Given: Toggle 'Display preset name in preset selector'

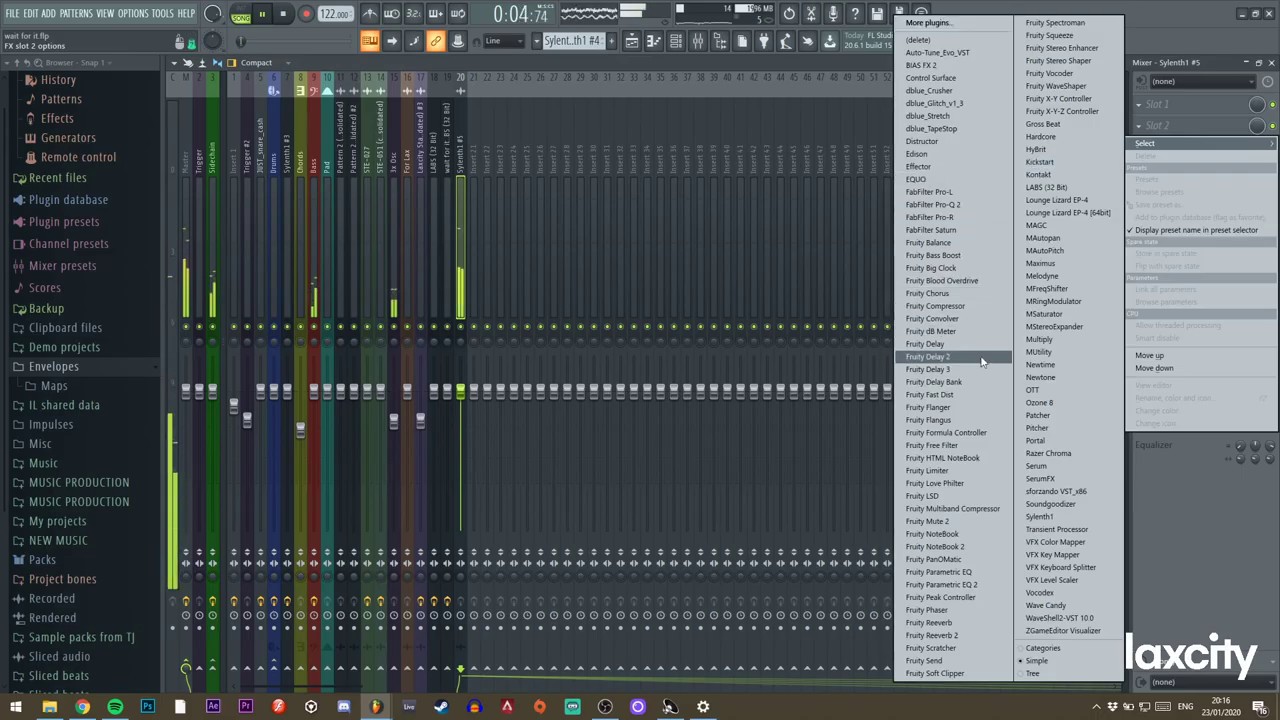Looking at the screenshot, I should pyautogui.click(x=1201, y=230).
